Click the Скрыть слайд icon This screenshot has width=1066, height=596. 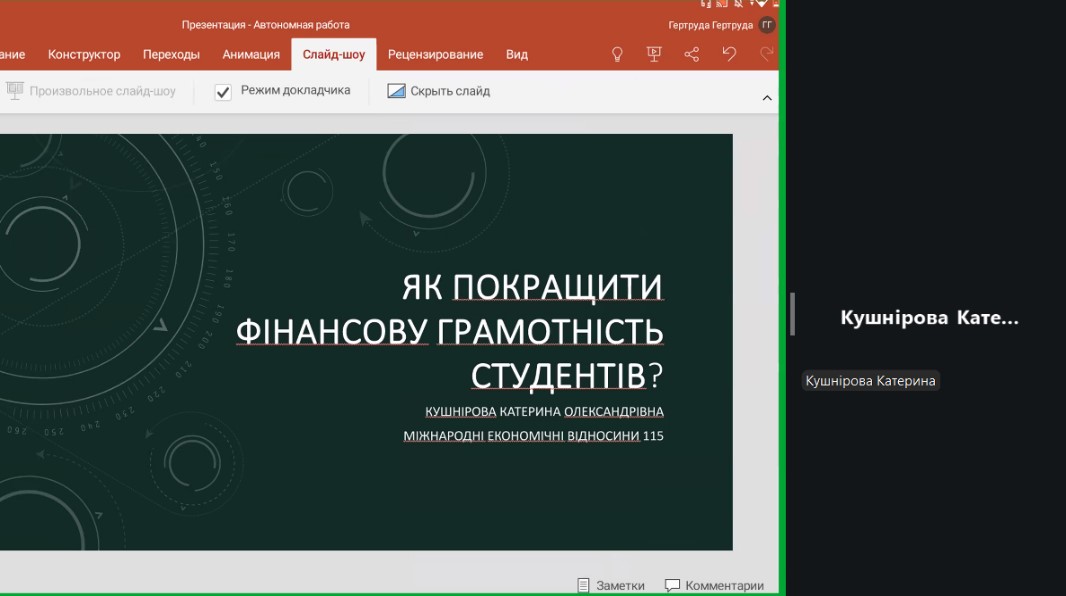point(397,91)
